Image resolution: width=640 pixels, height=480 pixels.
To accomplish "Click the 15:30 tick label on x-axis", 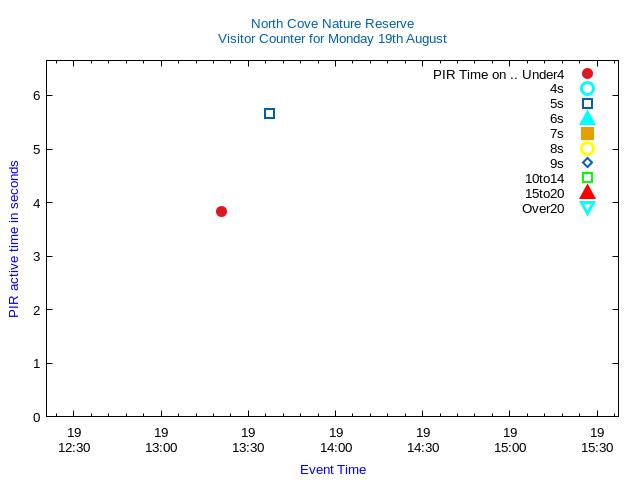I will click(597, 440).
